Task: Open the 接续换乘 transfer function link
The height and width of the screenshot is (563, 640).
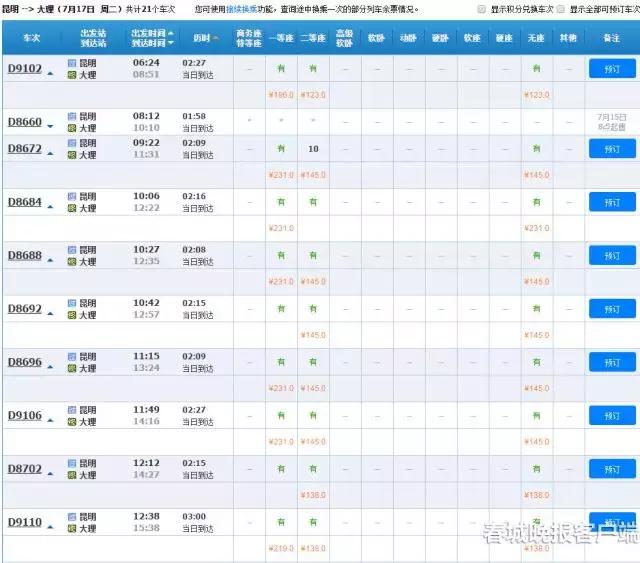Action: click(x=242, y=9)
